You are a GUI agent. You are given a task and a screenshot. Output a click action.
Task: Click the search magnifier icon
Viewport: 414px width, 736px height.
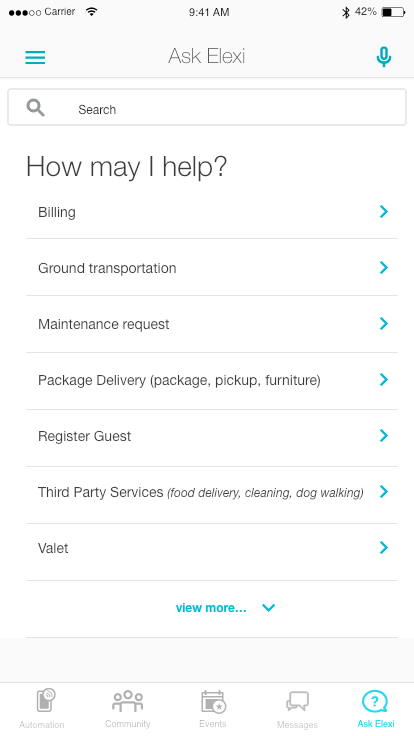[x=35, y=107]
